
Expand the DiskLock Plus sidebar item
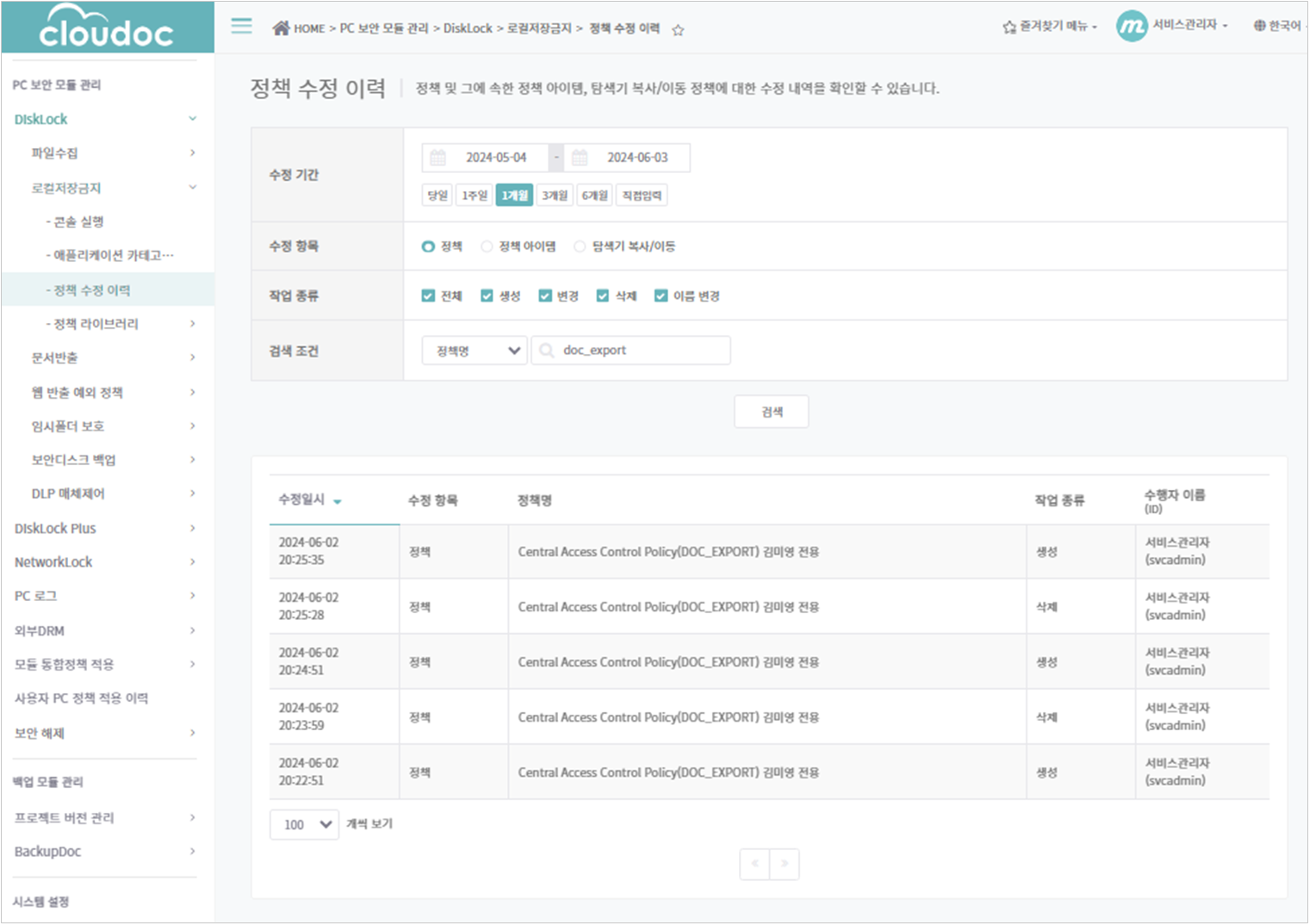click(193, 528)
